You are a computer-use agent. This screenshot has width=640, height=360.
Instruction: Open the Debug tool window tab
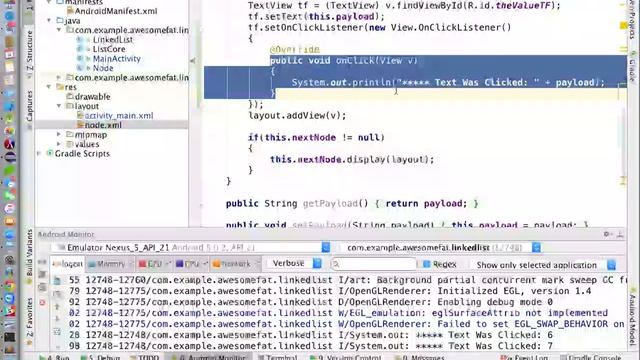100,357
